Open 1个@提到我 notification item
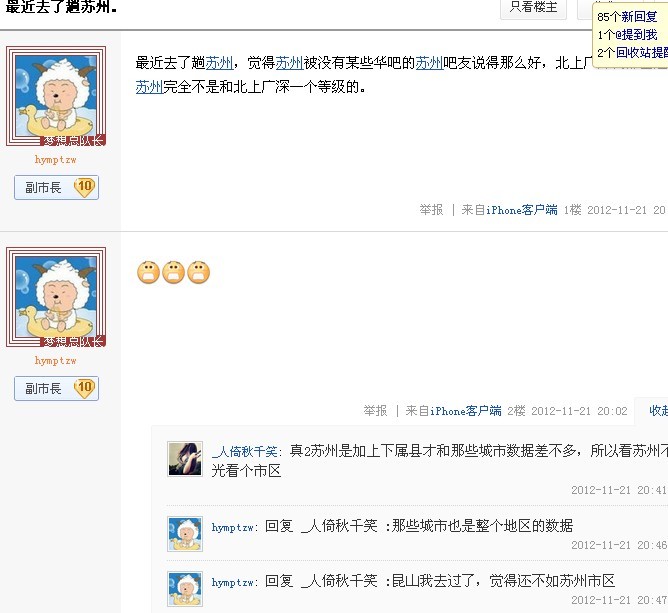 627,35
